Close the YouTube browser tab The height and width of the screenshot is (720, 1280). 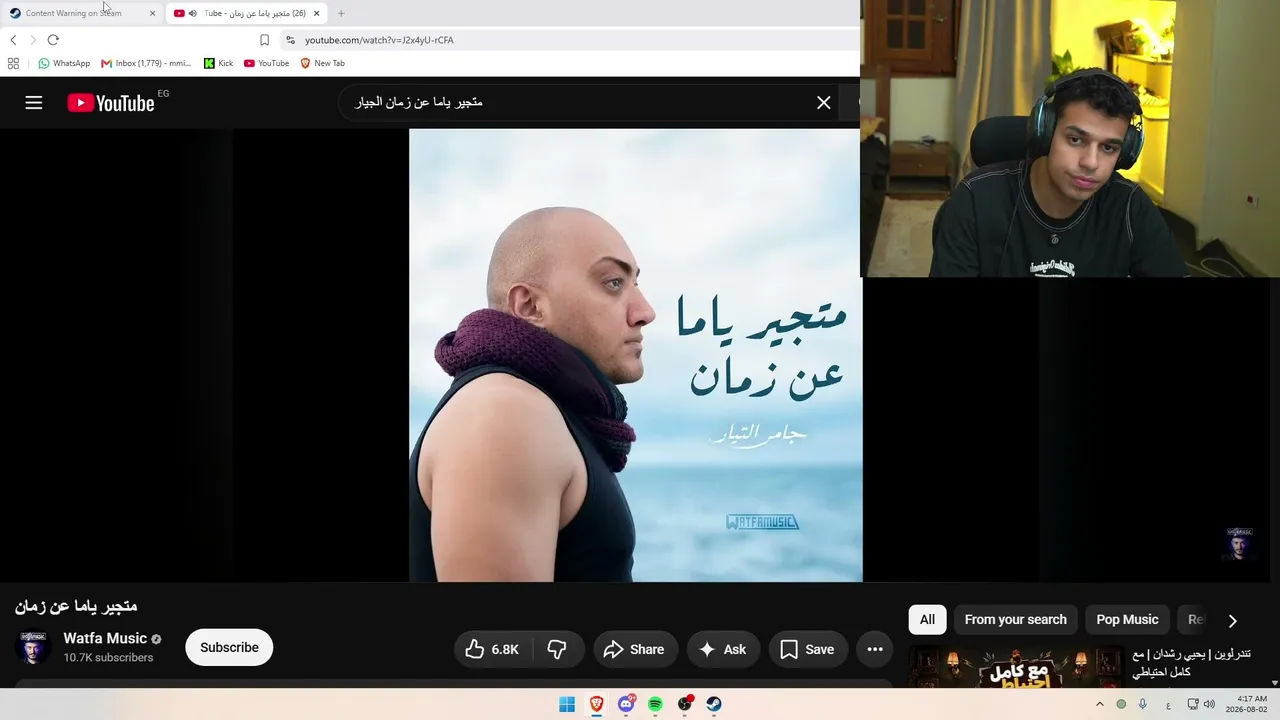pos(316,13)
